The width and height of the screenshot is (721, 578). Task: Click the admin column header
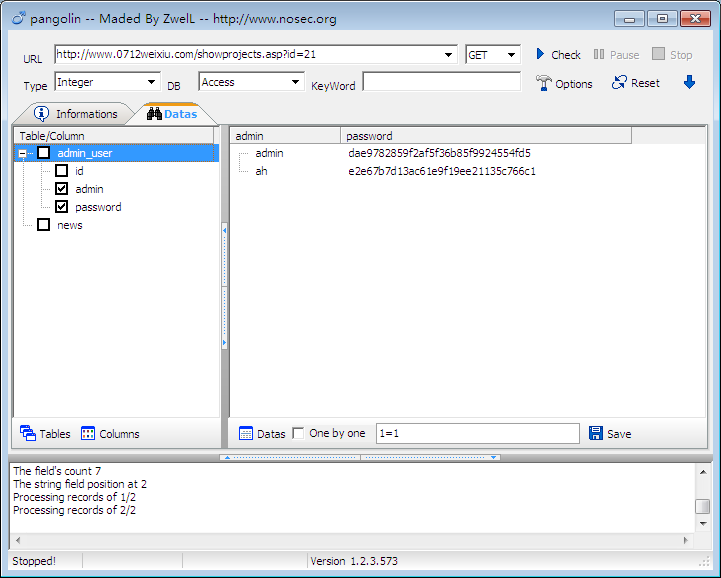285,136
